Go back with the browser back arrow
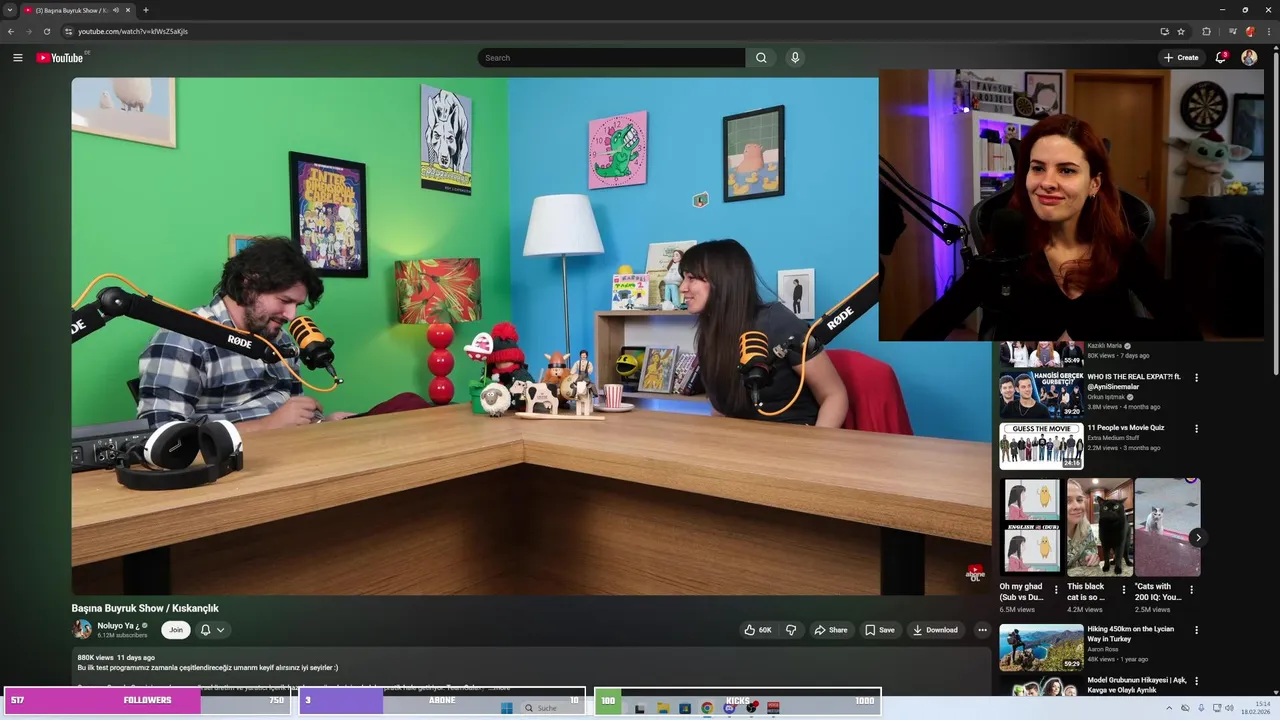 point(11,31)
